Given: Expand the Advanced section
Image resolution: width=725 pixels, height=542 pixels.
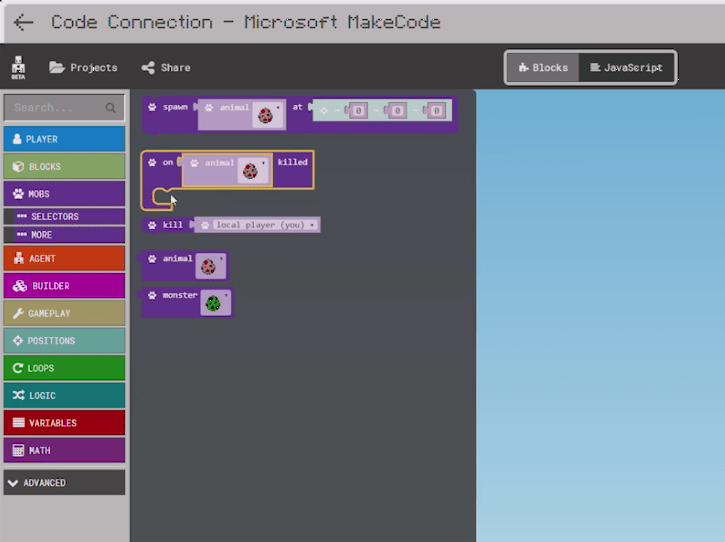Looking at the screenshot, I should point(64,483).
